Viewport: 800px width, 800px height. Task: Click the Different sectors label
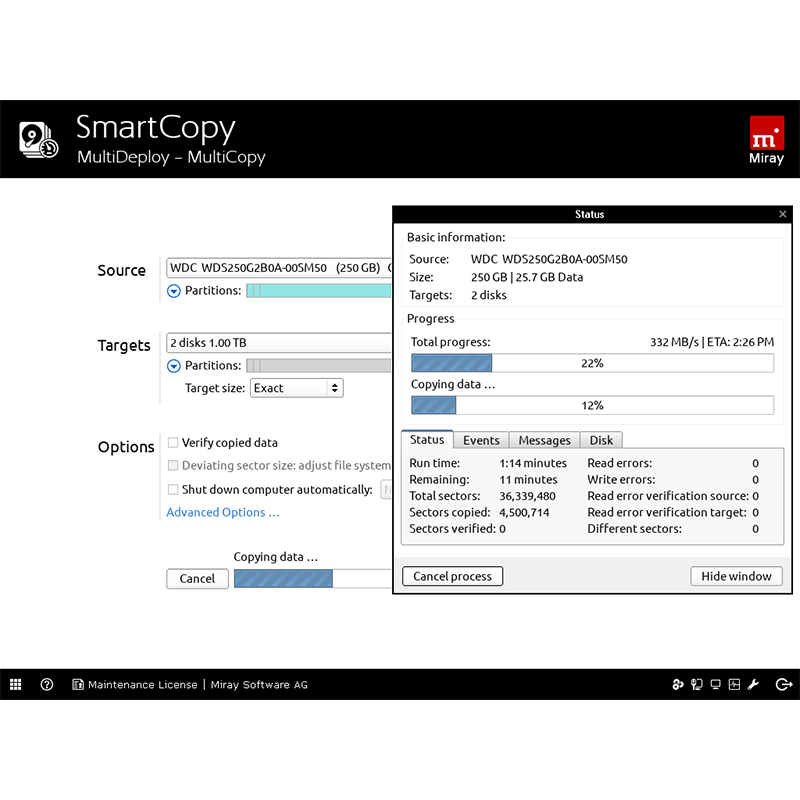pos(634,529)
